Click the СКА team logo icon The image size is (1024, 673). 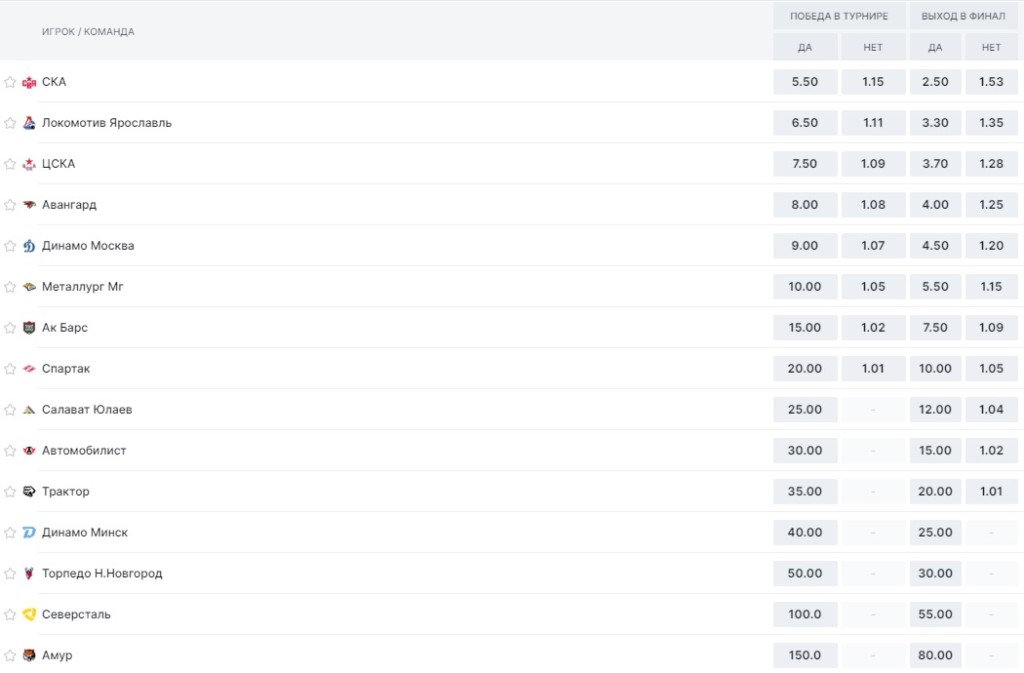29,82
